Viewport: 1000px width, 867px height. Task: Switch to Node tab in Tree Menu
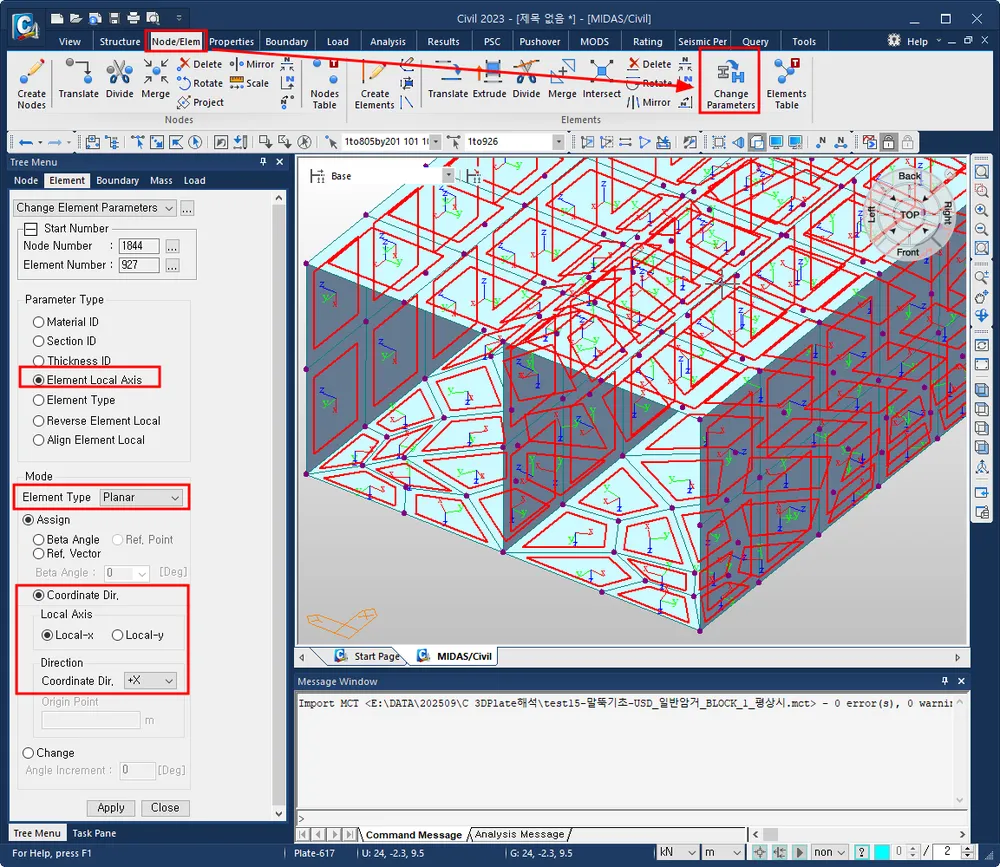tap(26, 181)
